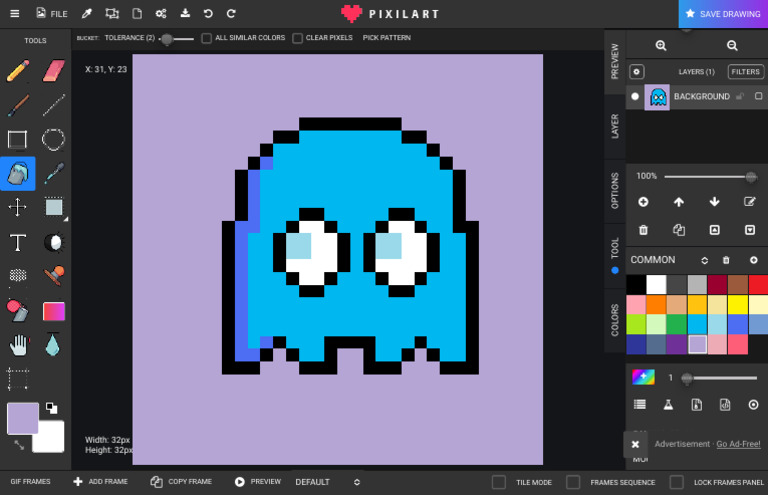Image resolution: width=768 pixels, height=495 pixels.
Task: Open the OPTIONS side tab
Action: pos(615,190)
